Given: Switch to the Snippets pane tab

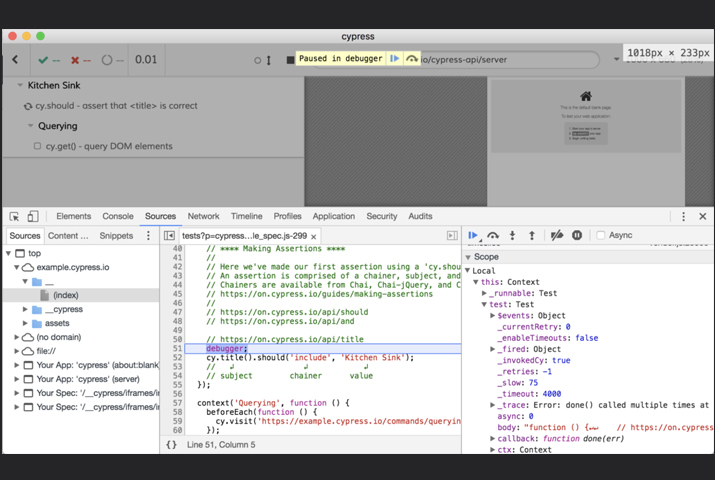Looking at the screenshot, I should click(116, 236).
